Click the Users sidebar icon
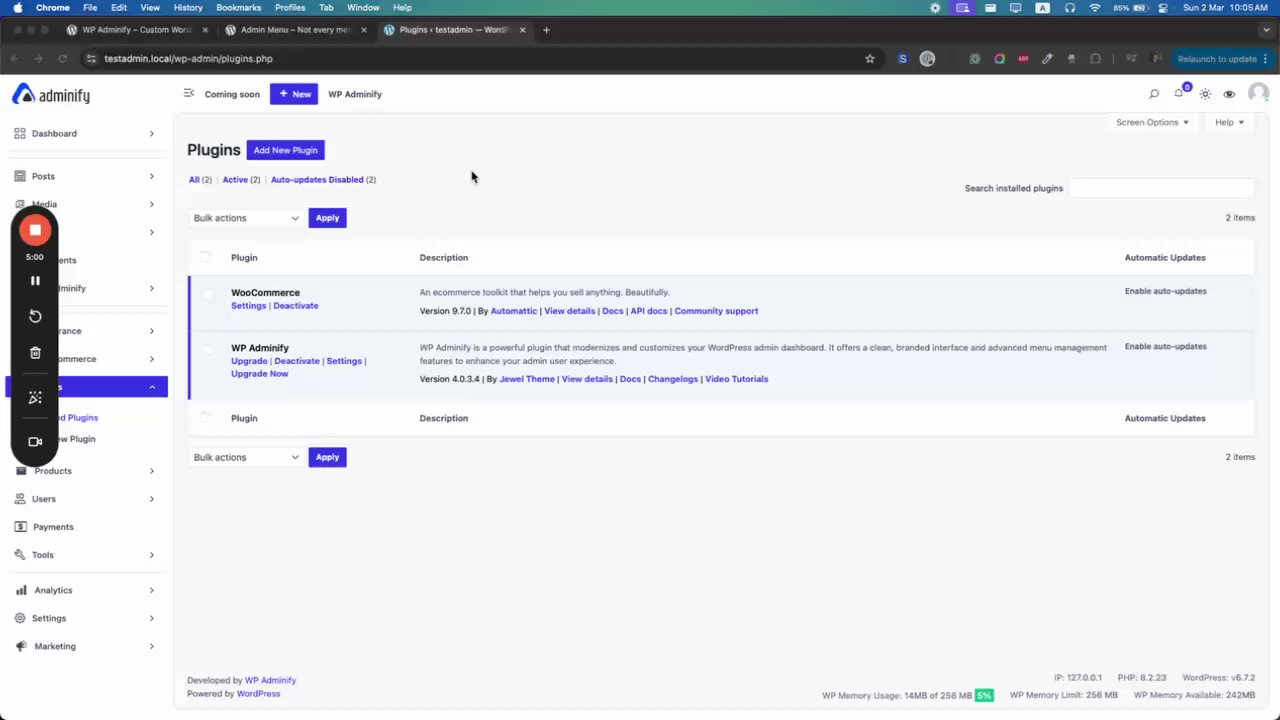The height and width of the screenshot is (720, 1280). click(x=20, y=498)
